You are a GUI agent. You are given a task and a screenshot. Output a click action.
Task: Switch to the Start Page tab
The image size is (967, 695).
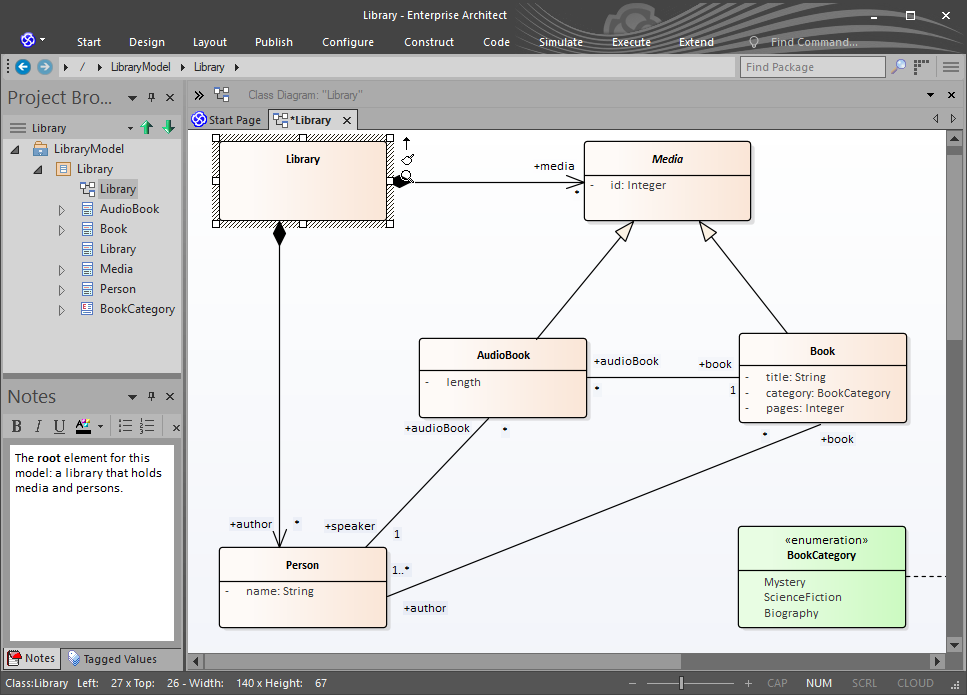[227, 120]
